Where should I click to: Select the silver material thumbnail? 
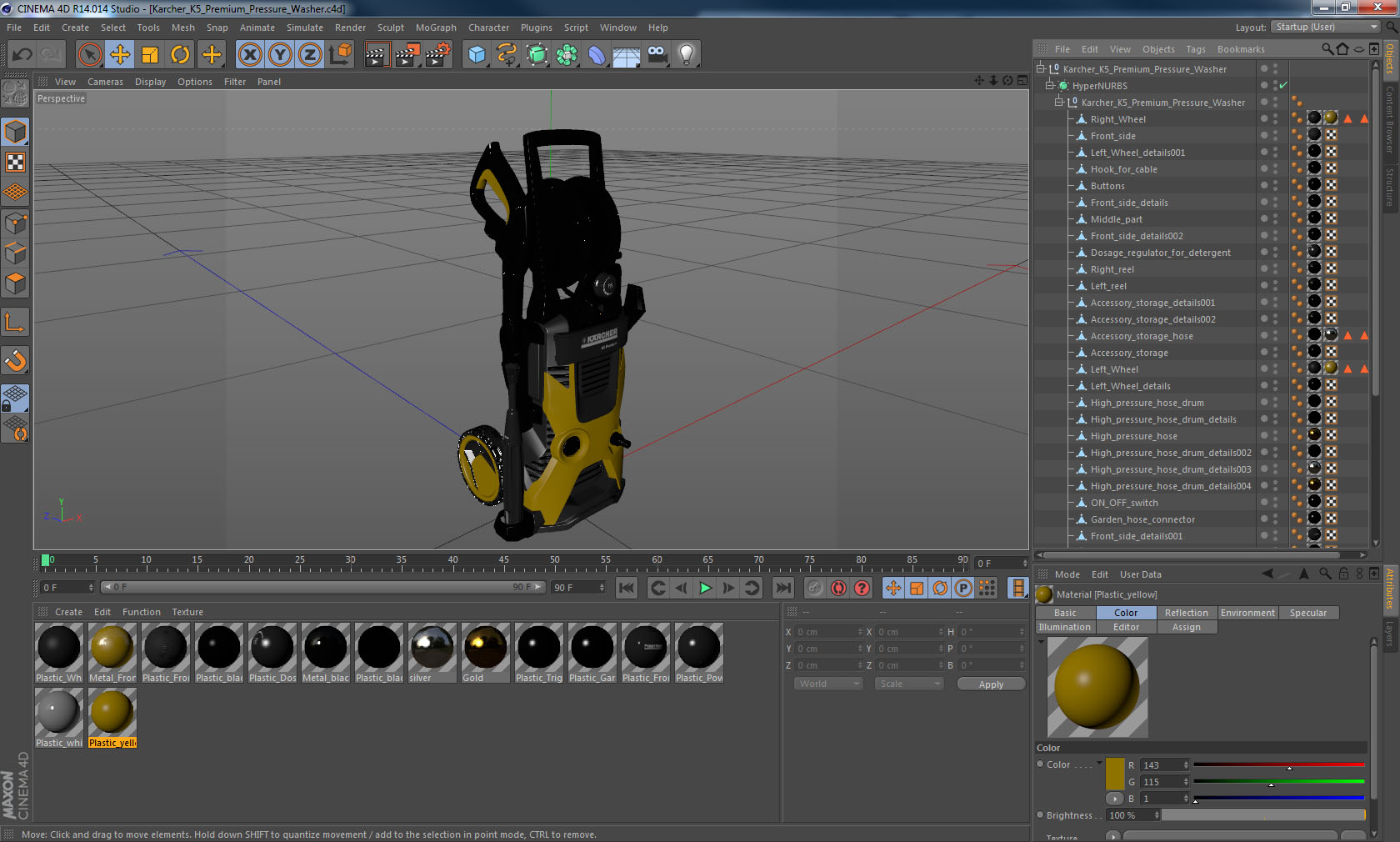432,647
